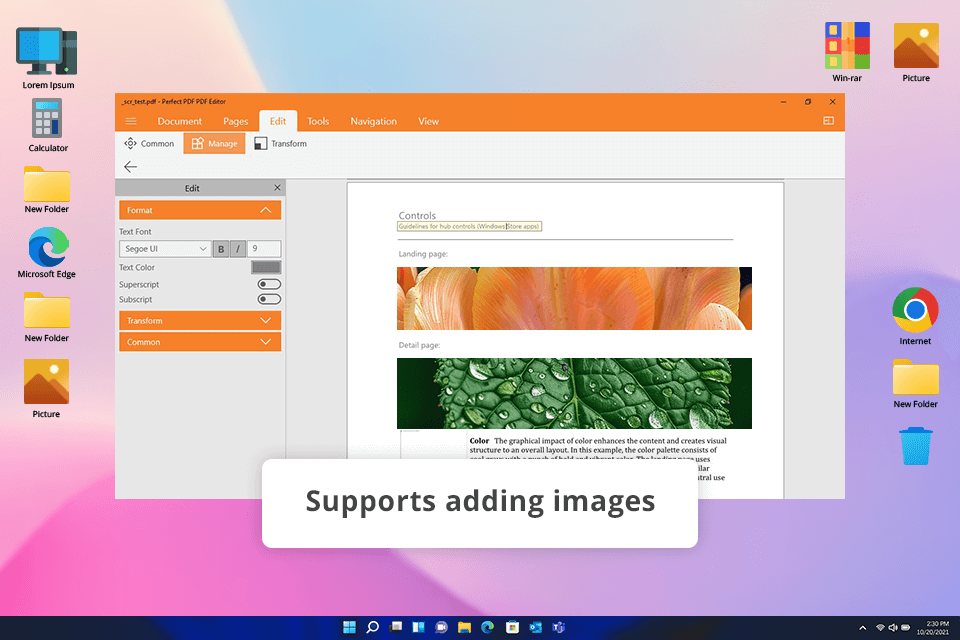Select the Edit ribbon tab
960x640 pixels.
pyautogui.click(x=278, y=121)
